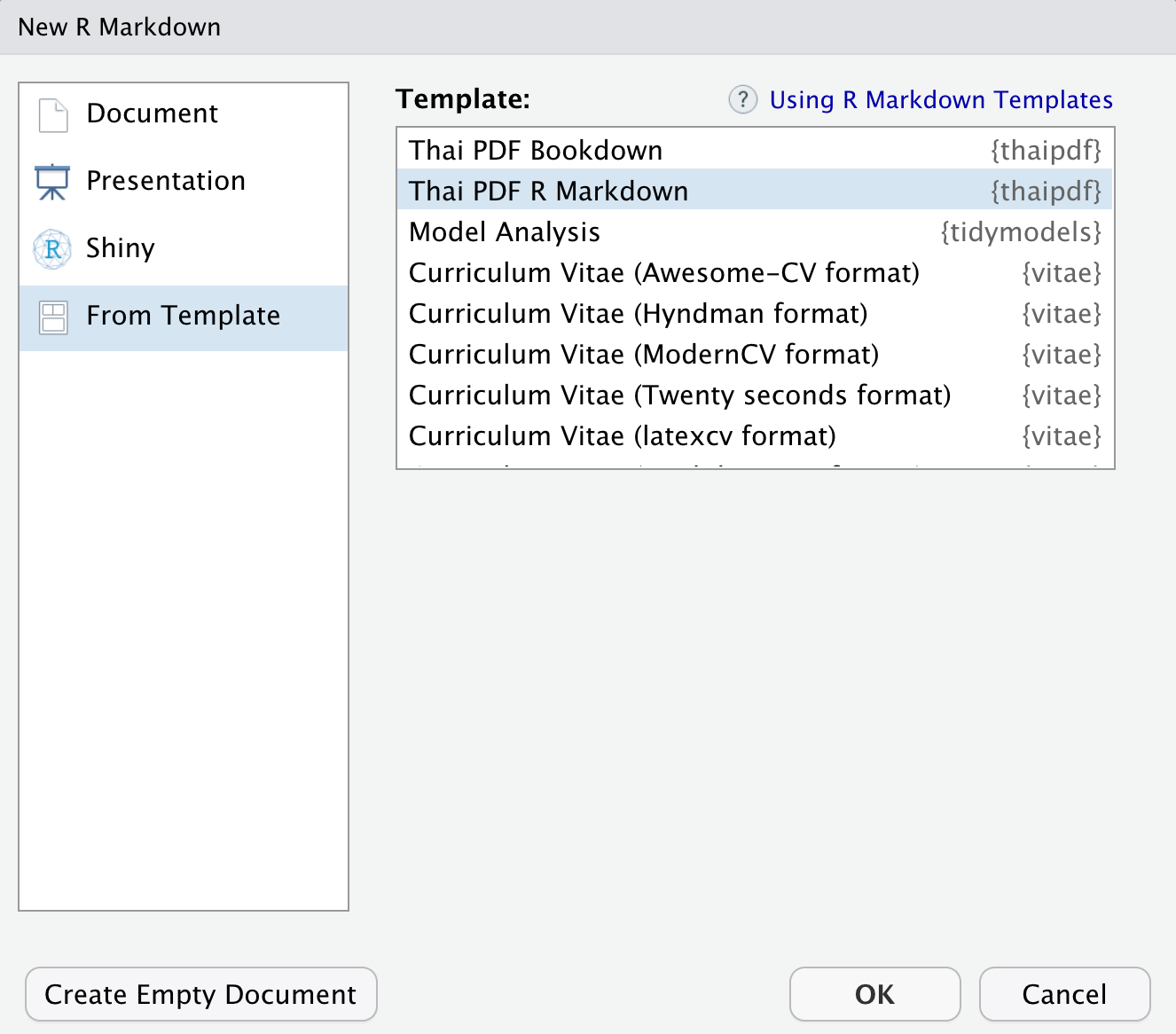
Task: Open Using R Markdown Templates link
Action: [940, 100]
